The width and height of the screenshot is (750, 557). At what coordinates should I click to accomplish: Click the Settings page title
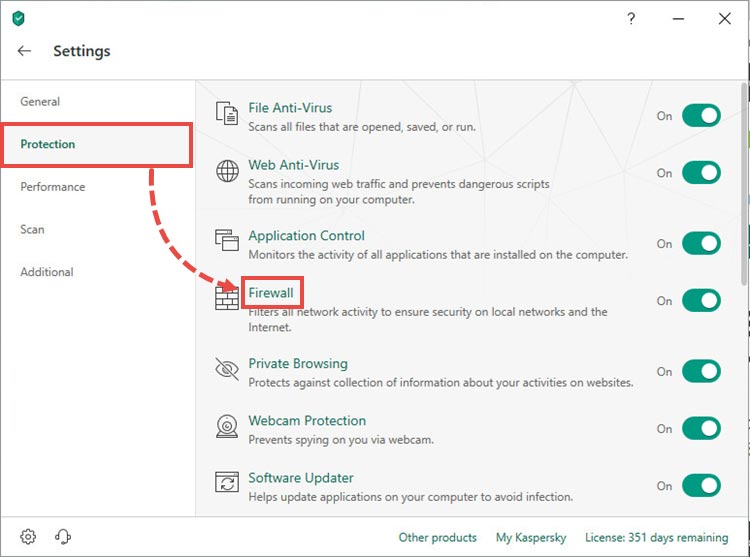(82, 51)
